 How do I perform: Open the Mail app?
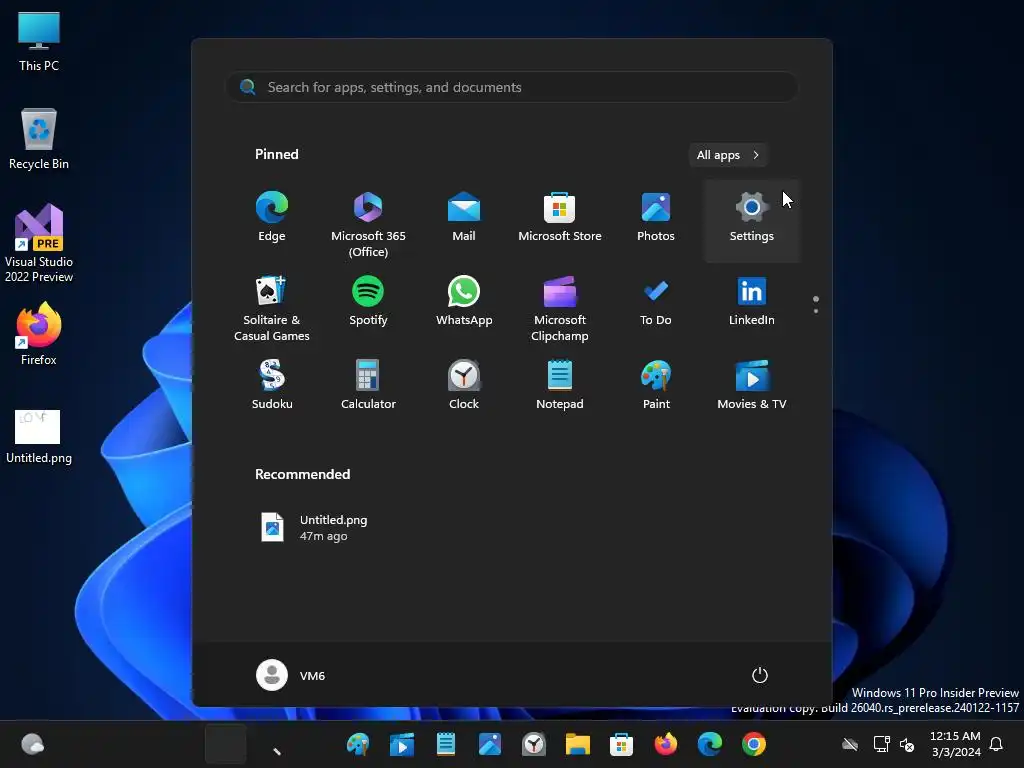click(x=464, y=217)
